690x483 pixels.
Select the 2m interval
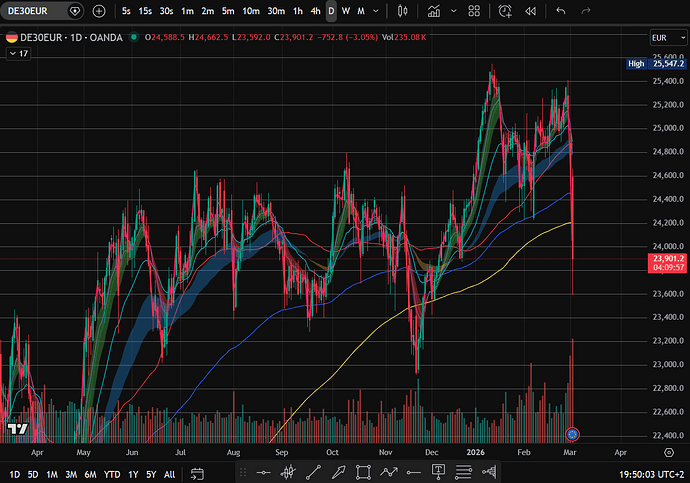208,11
